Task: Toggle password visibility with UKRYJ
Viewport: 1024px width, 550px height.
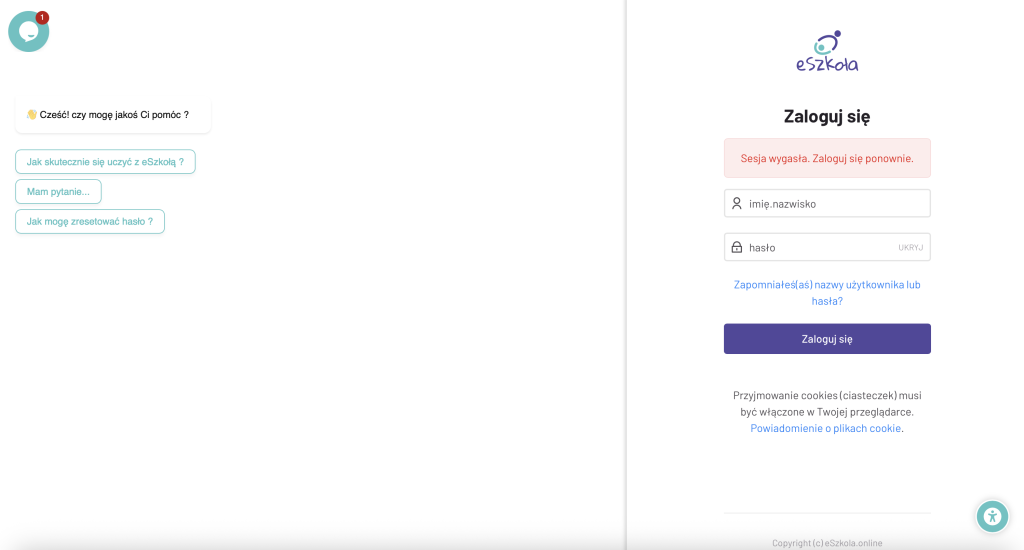Action: (910, 248)
